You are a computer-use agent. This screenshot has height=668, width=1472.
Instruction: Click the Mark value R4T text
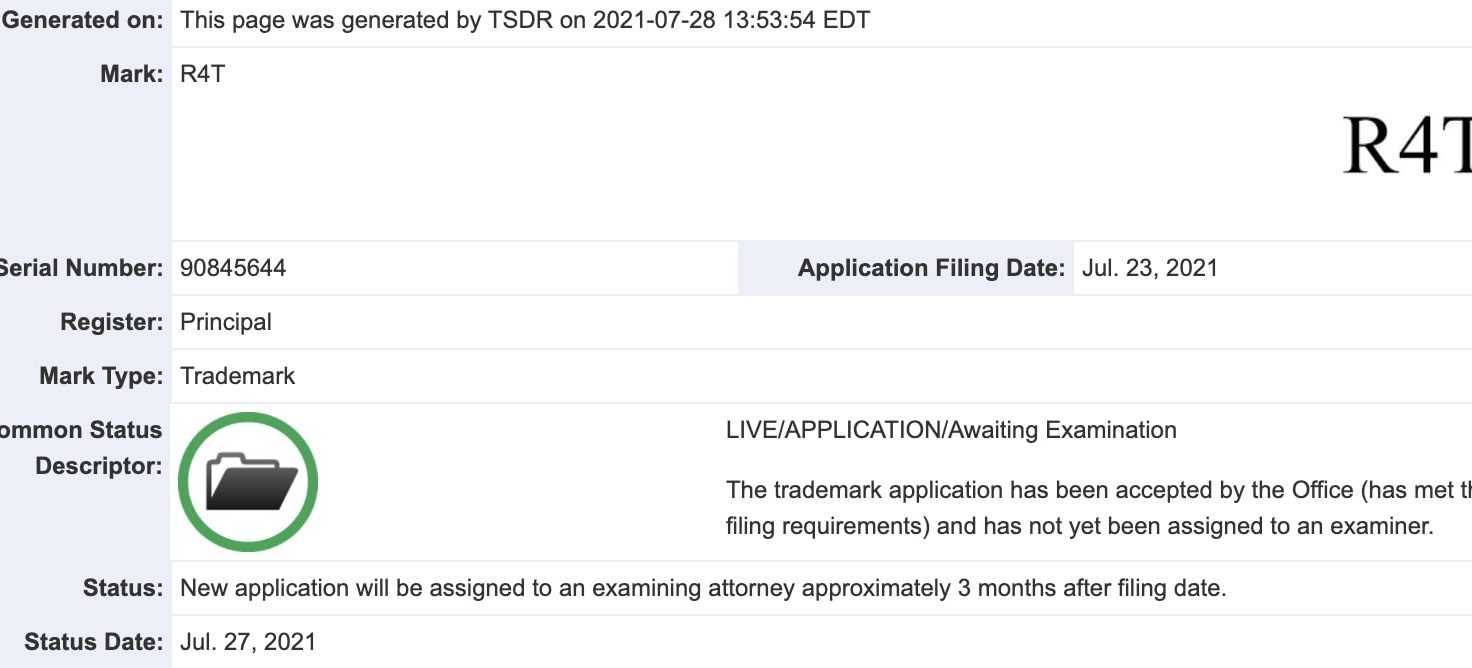pos(203,74)
